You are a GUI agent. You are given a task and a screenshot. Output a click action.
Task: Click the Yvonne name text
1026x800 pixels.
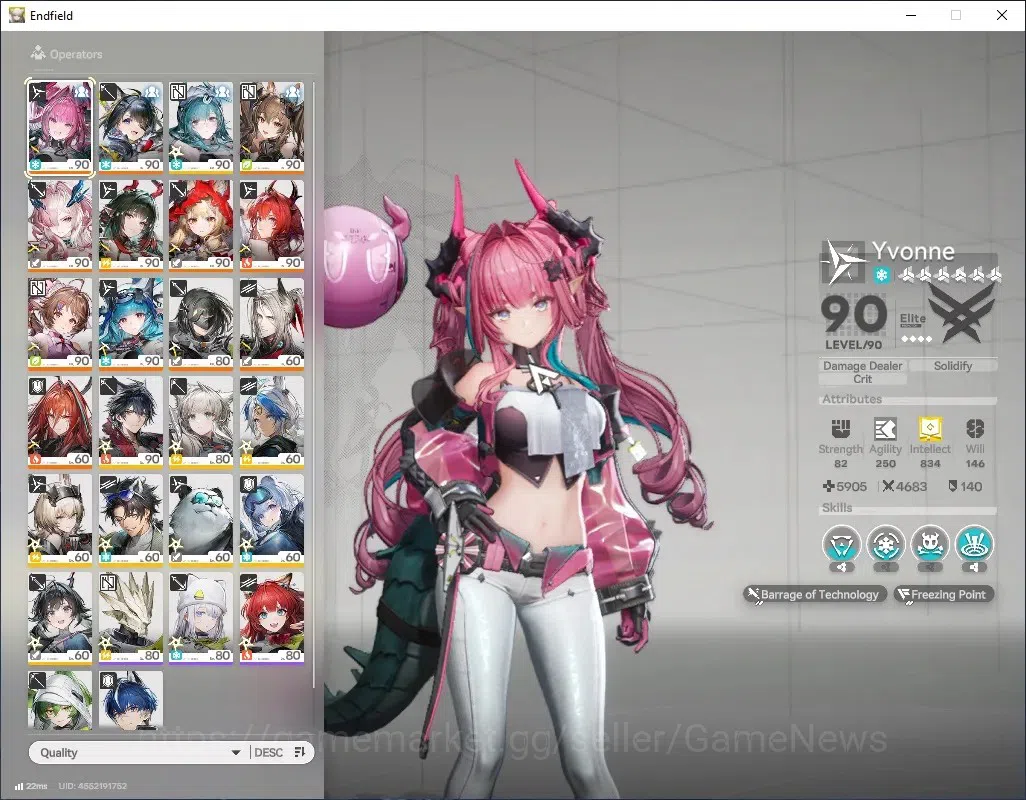(x=913, y=251)
